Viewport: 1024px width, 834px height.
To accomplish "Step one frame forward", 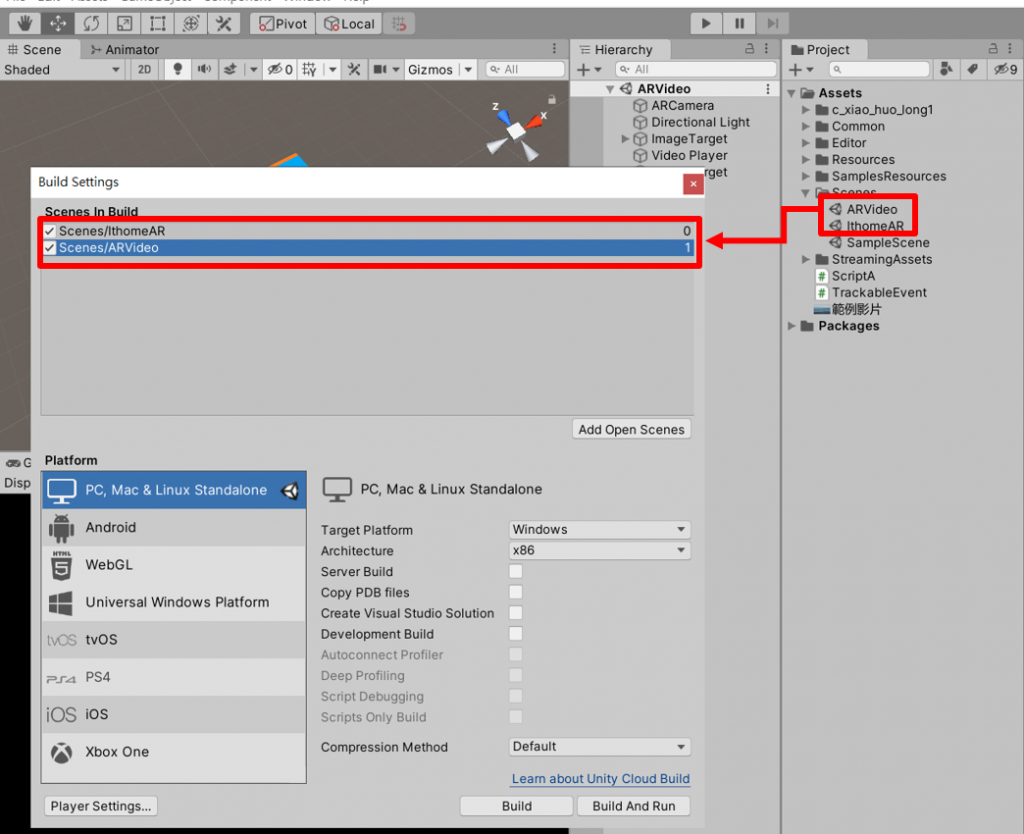I will [773, 24].
